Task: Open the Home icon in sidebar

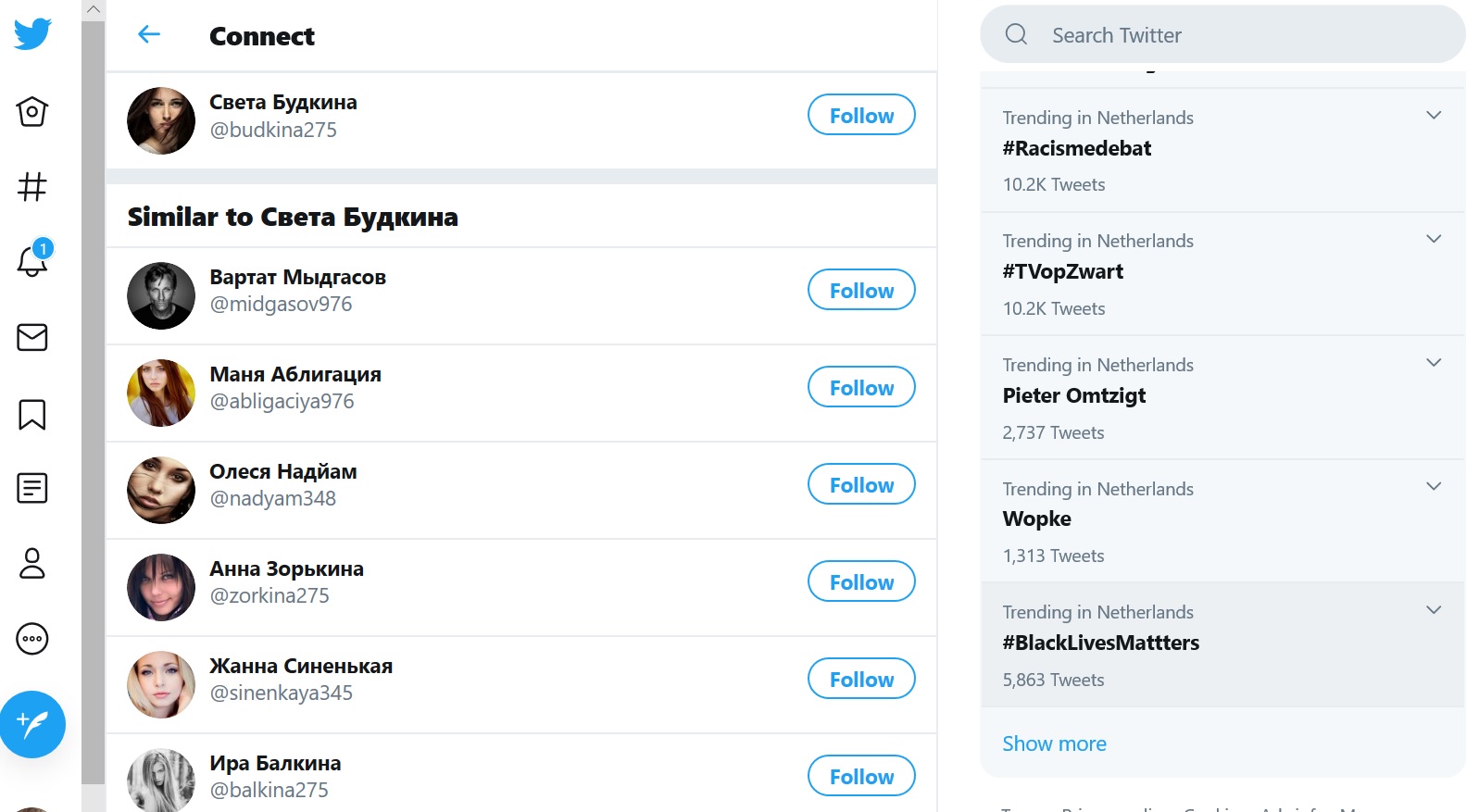Action: tap(32, 112)
